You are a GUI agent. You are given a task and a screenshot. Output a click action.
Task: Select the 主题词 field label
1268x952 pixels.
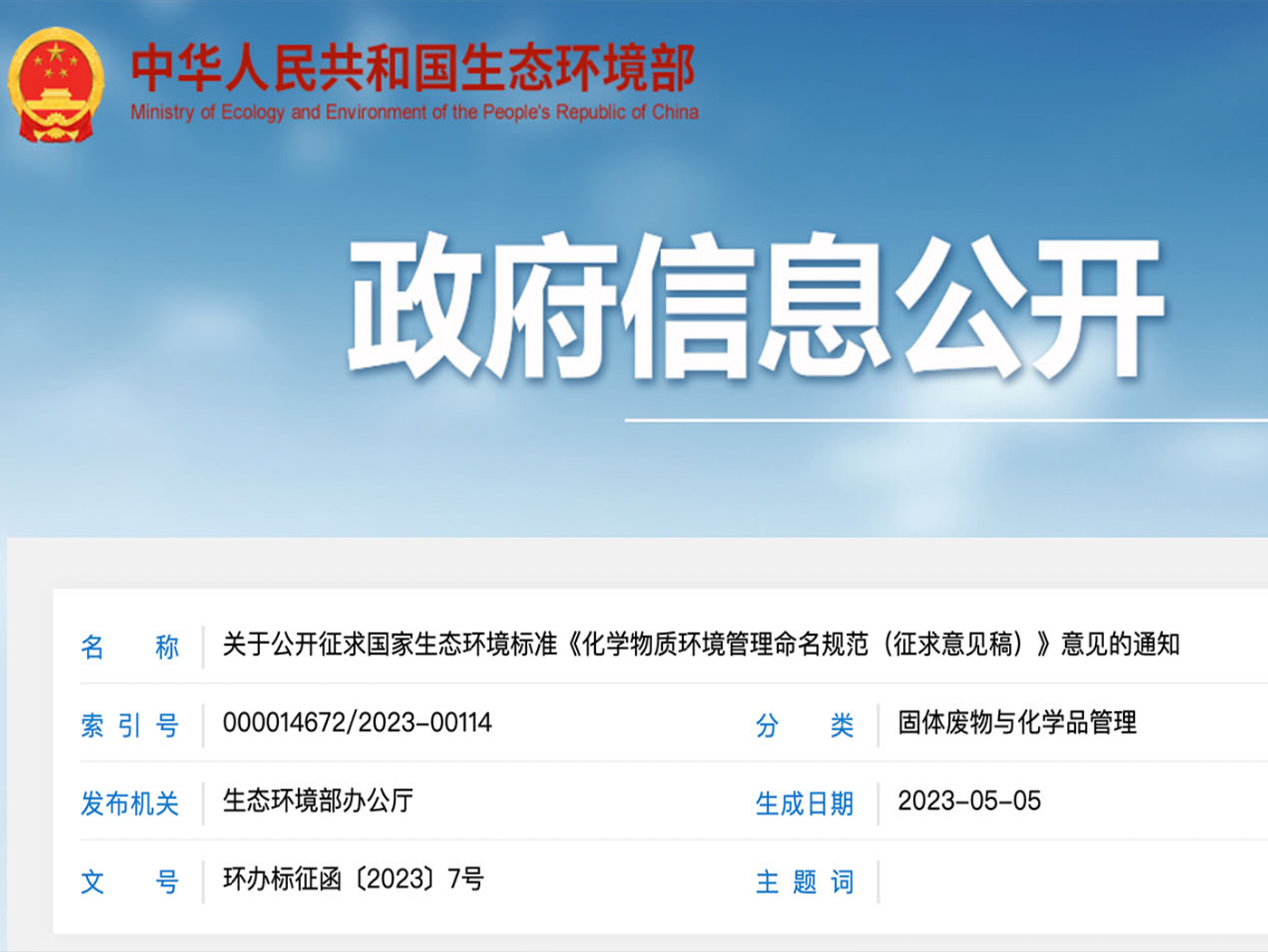804,880
